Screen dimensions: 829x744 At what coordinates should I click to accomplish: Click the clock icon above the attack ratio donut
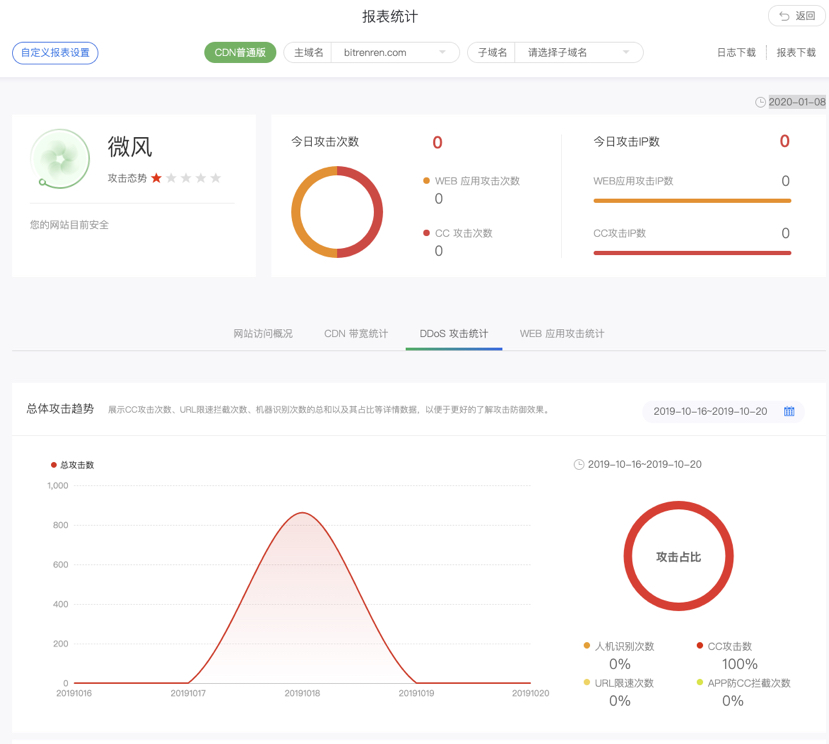click(x=579, y=465)
